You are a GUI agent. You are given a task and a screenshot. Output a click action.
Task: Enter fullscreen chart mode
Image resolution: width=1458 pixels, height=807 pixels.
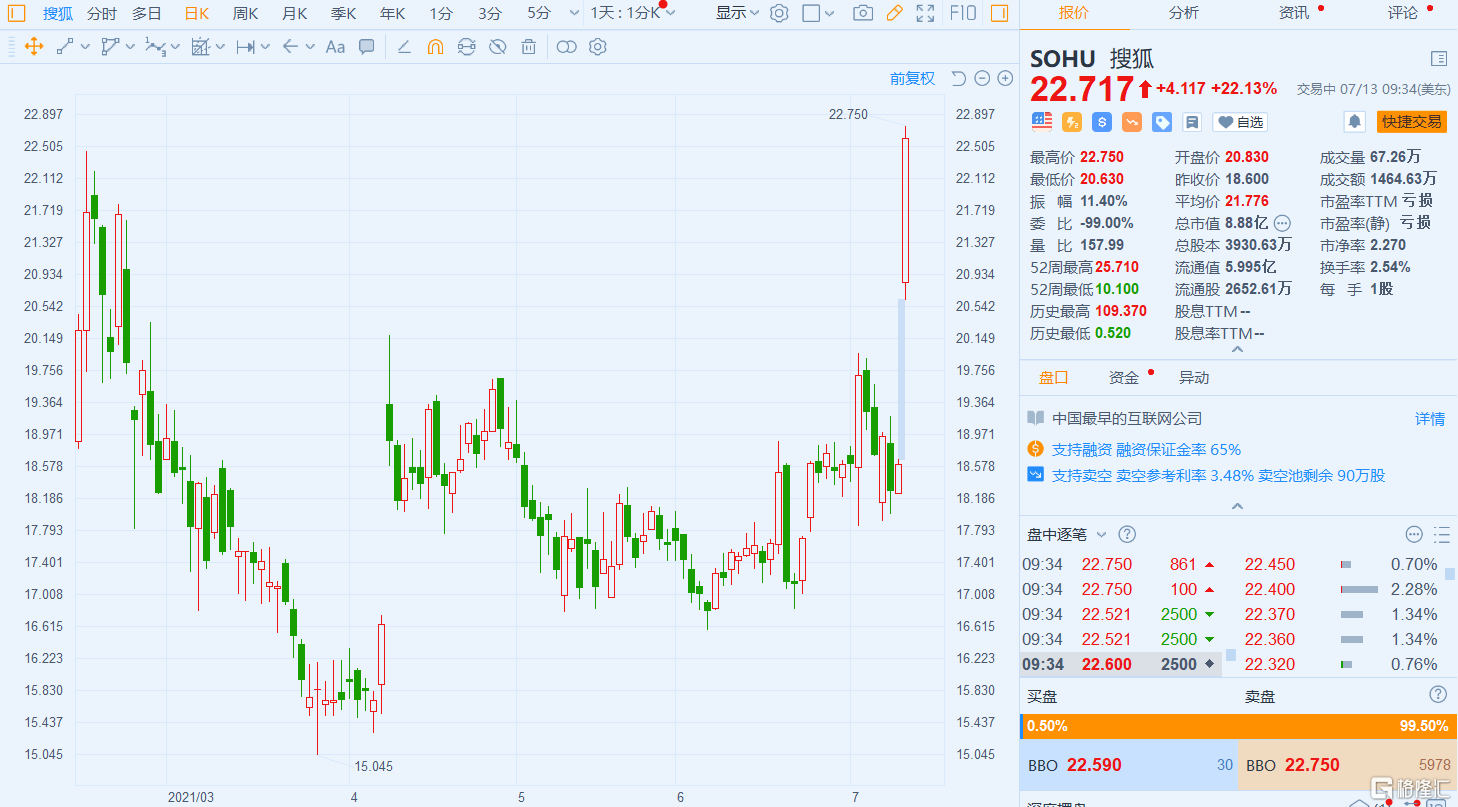click(926, 14)
